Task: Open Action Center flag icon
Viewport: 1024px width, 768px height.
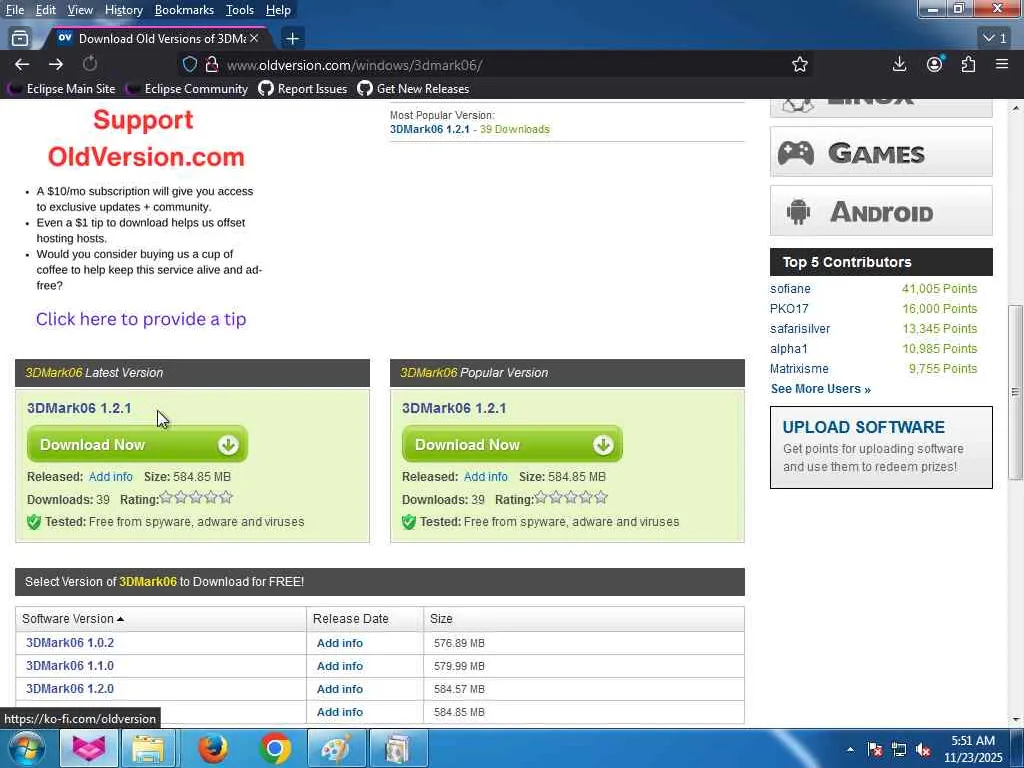Action: click(875, 749)
